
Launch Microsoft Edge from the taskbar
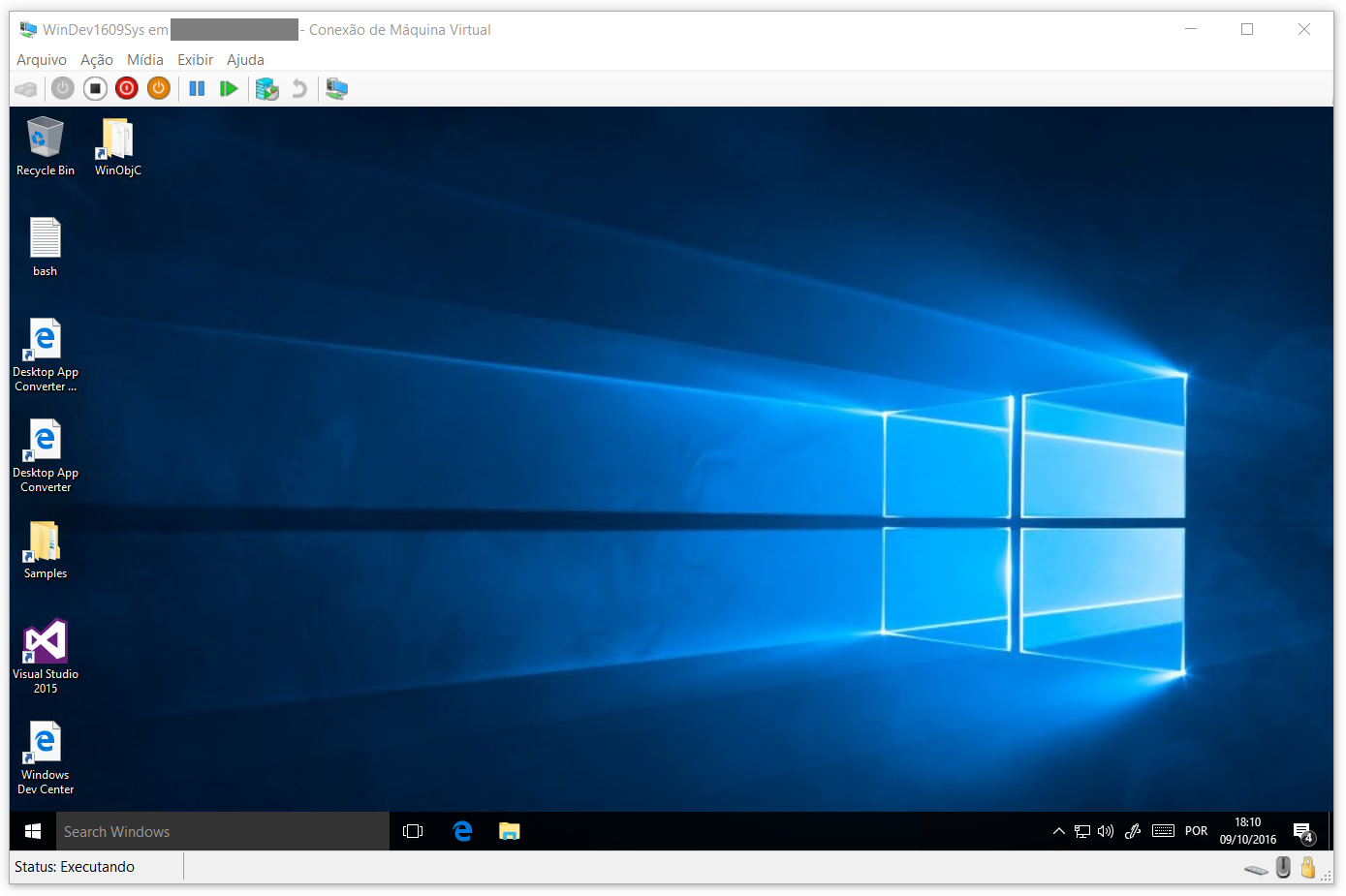click(x=462, y=831)
